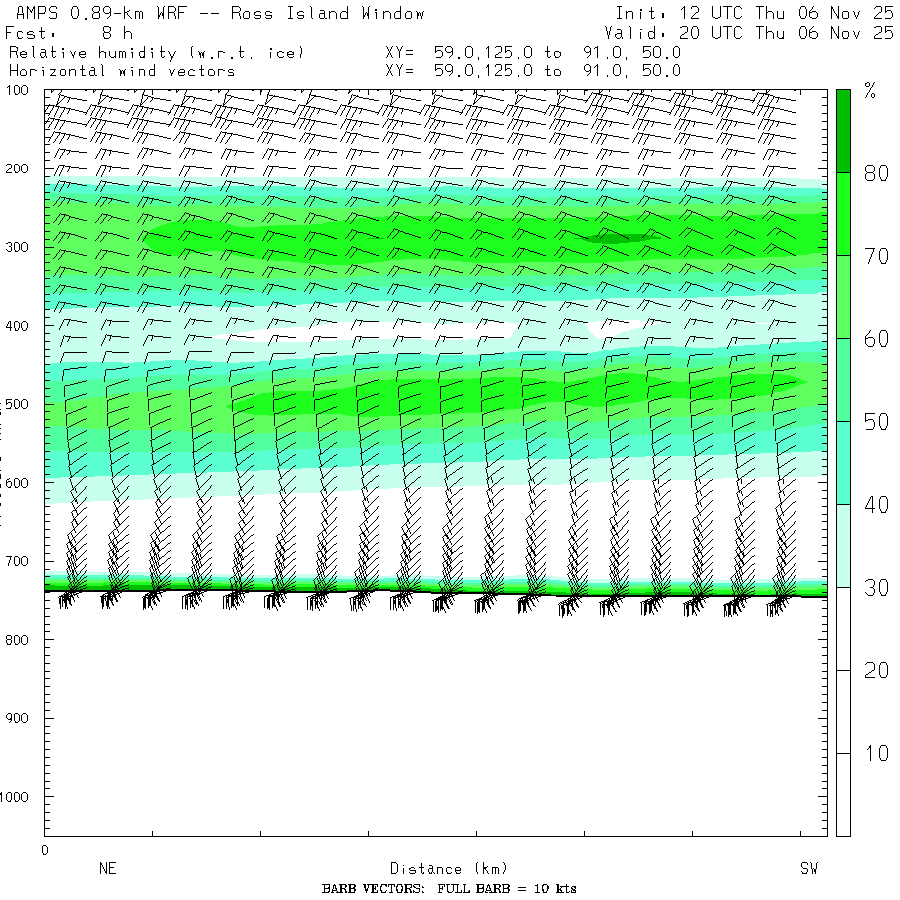Click the 'Distance (km)' axis title
The image size is (900, 900).
click(449, 868)
